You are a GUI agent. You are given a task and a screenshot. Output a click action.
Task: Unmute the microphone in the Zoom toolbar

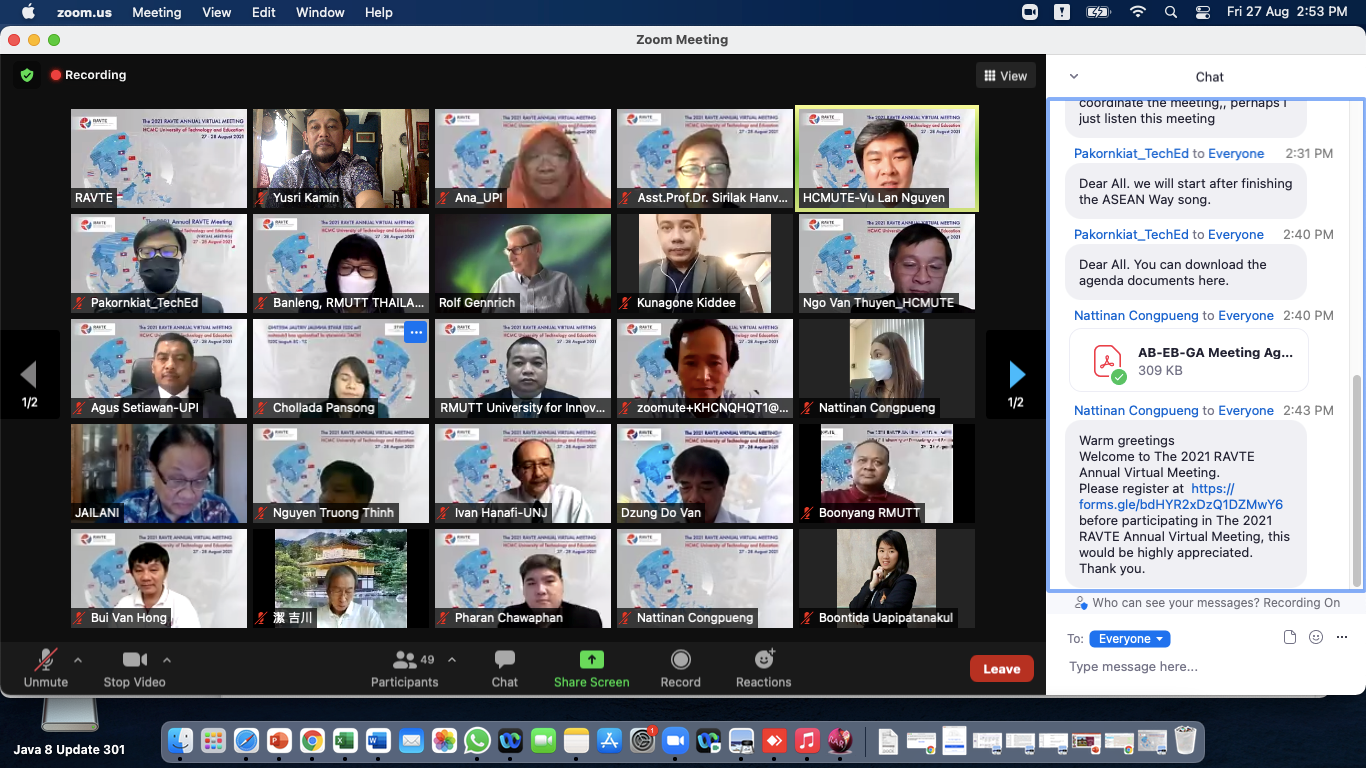click(x=45, y=660)
